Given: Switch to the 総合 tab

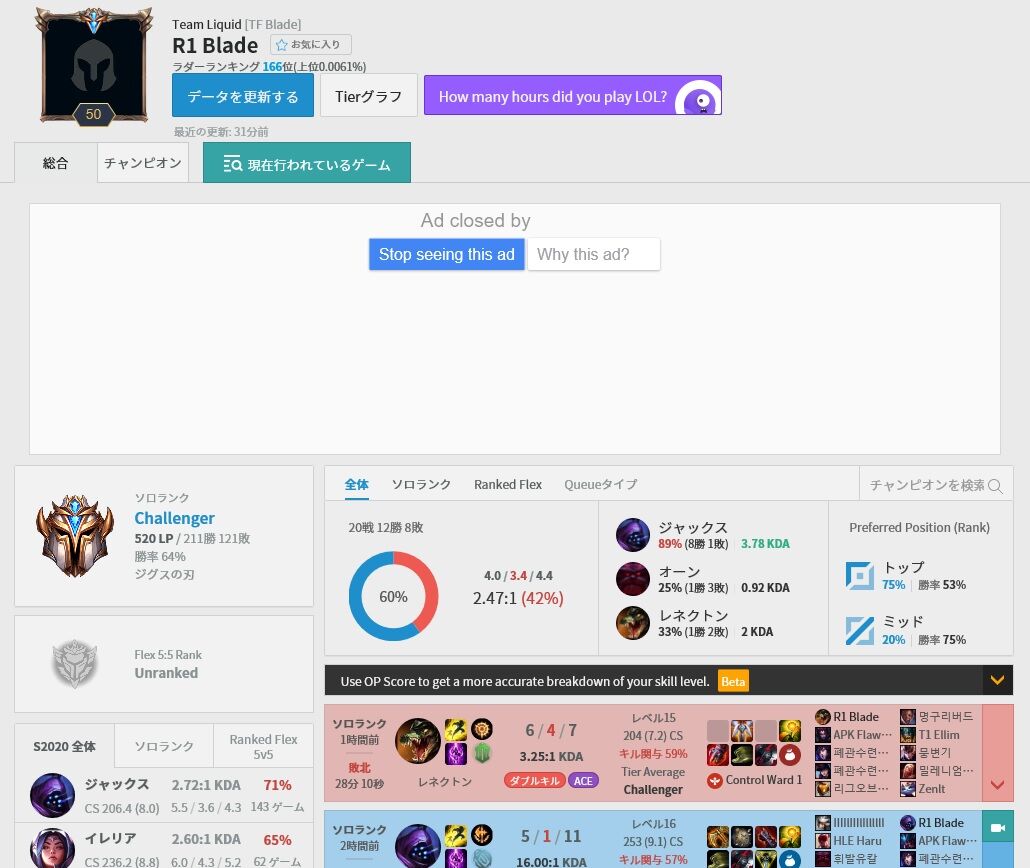Looking at the screenshot, I should pyautogui.click(x=56, y=163).
